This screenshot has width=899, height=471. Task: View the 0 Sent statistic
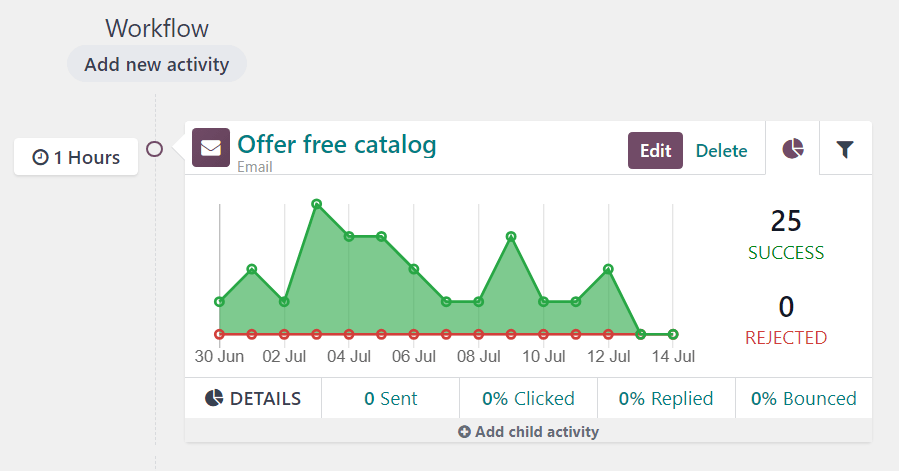click(x=390, y=398)
